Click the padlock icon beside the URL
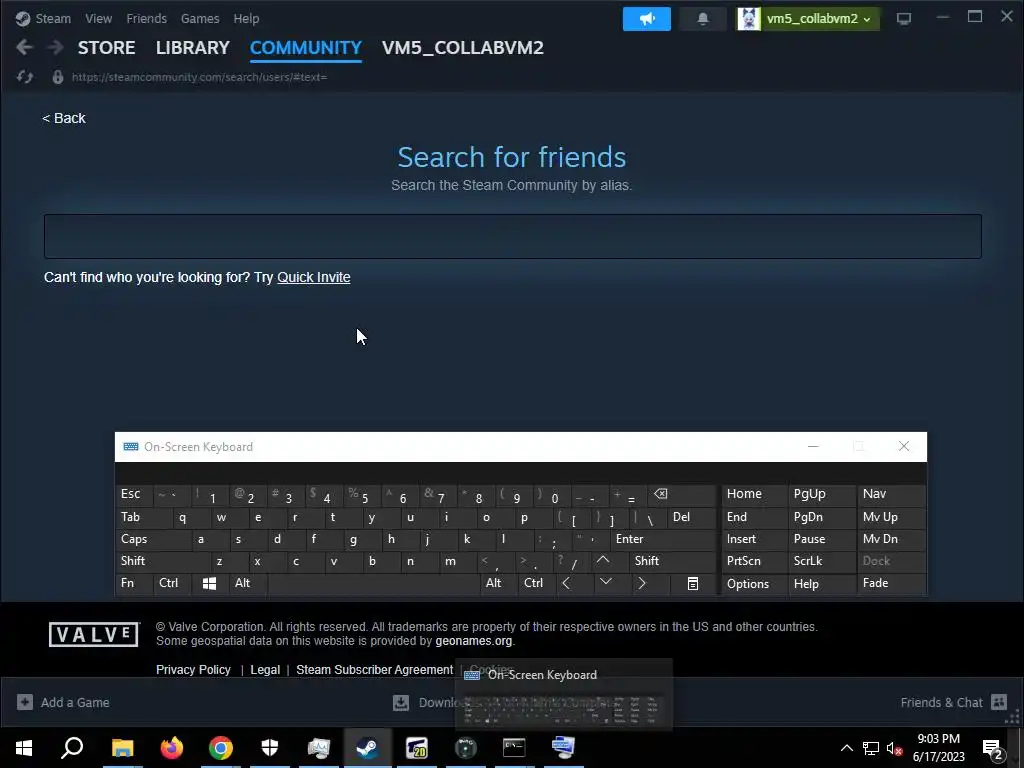The image size is (1024, 768). click(x=57, y=77)
